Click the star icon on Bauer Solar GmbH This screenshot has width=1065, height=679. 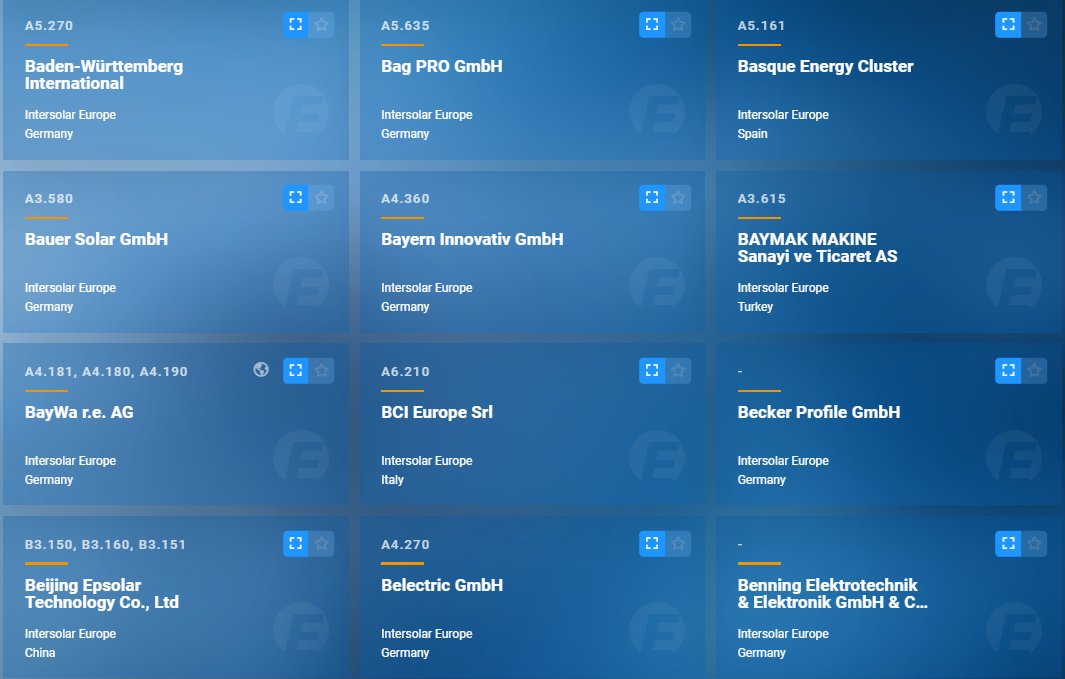321,197
